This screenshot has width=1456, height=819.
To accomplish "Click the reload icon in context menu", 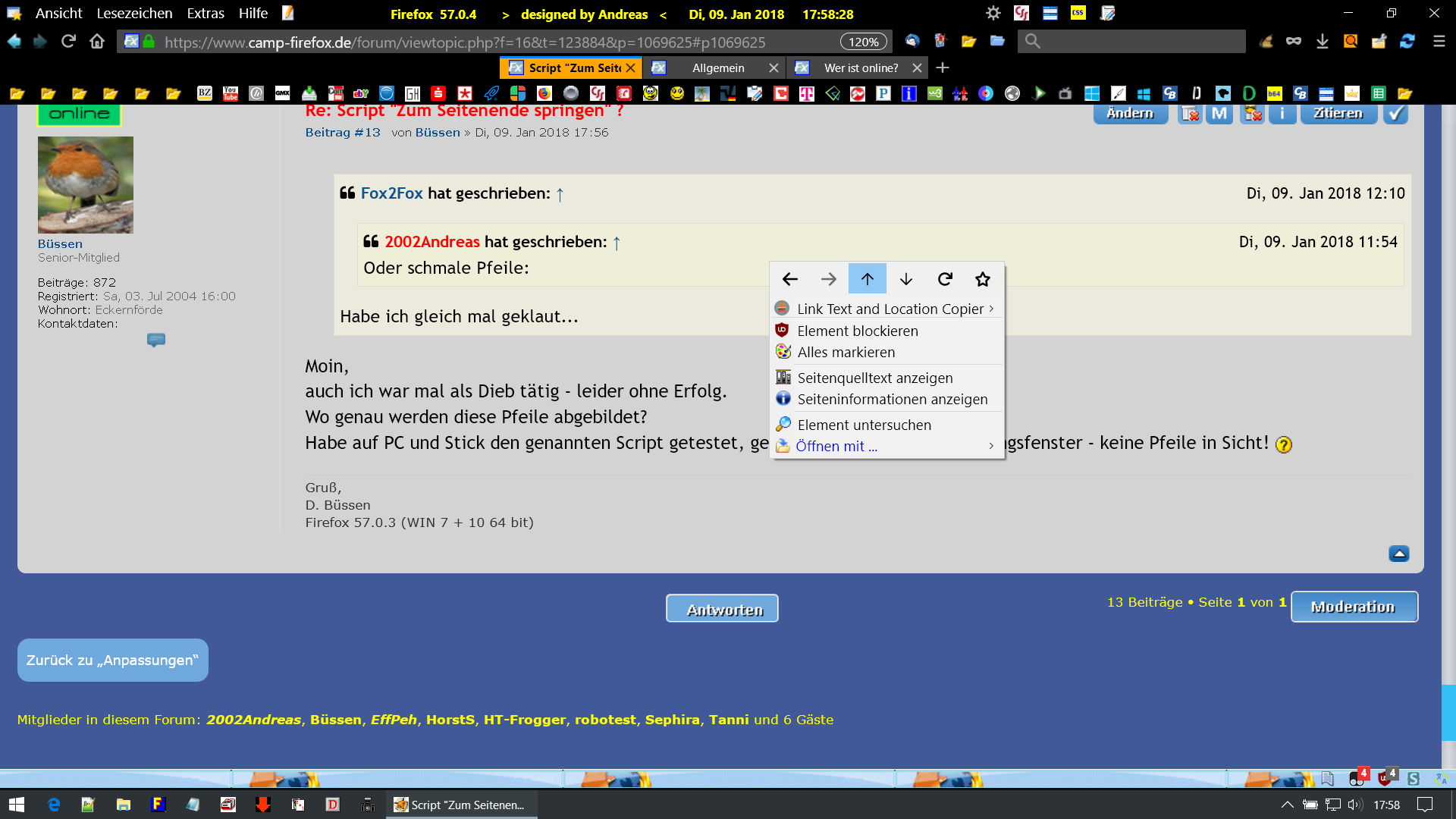I will tap(945, 279).
